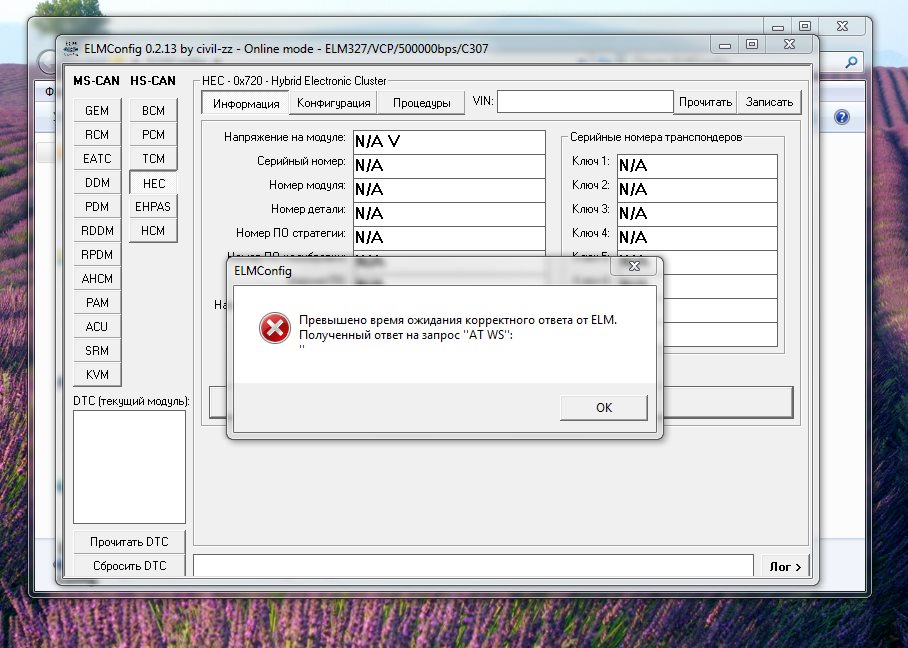Expand the log panel with Лог button

click(785, 566)
